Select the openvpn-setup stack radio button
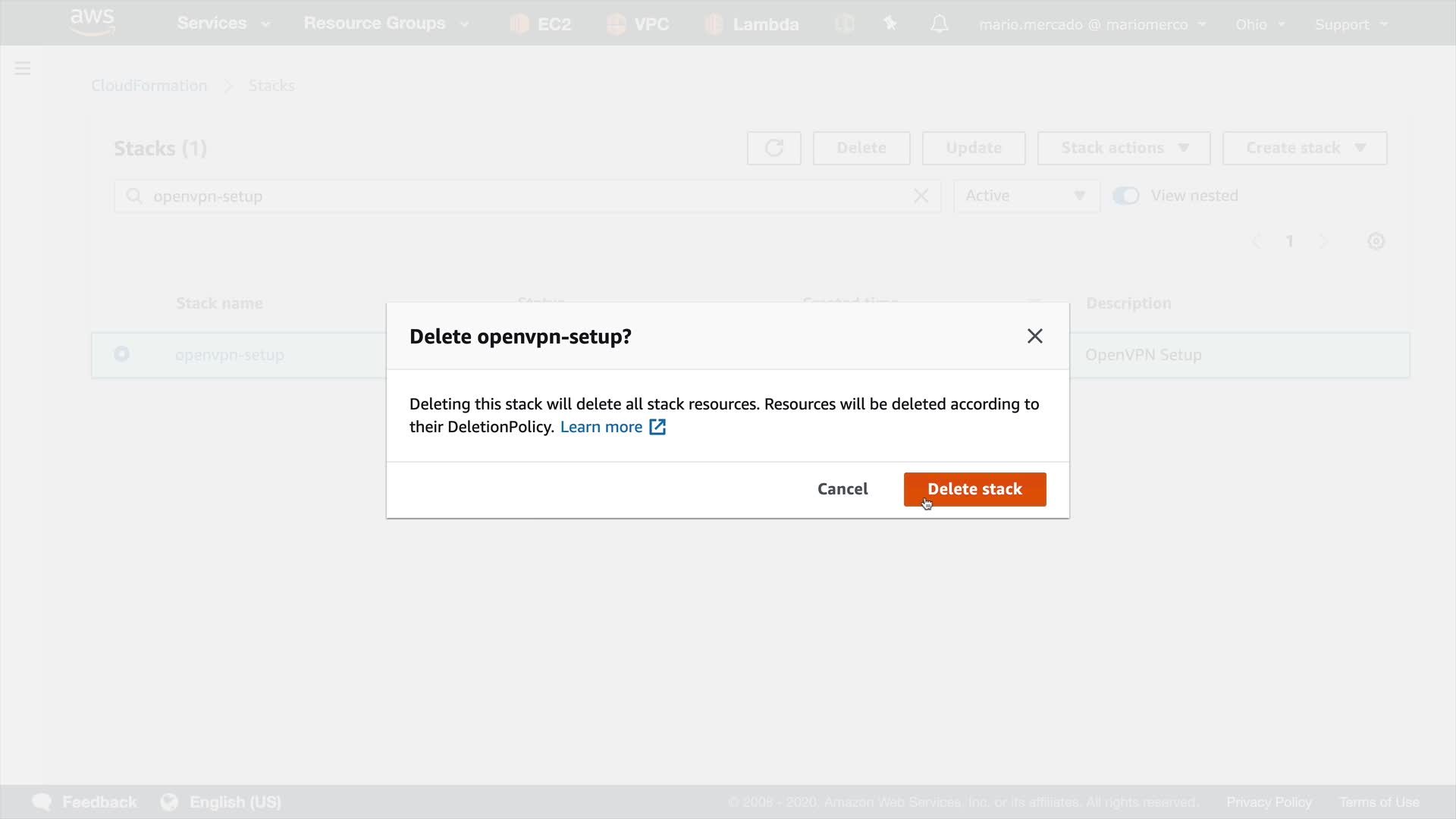Screen dimensions: 1456x819 [121, 354]
